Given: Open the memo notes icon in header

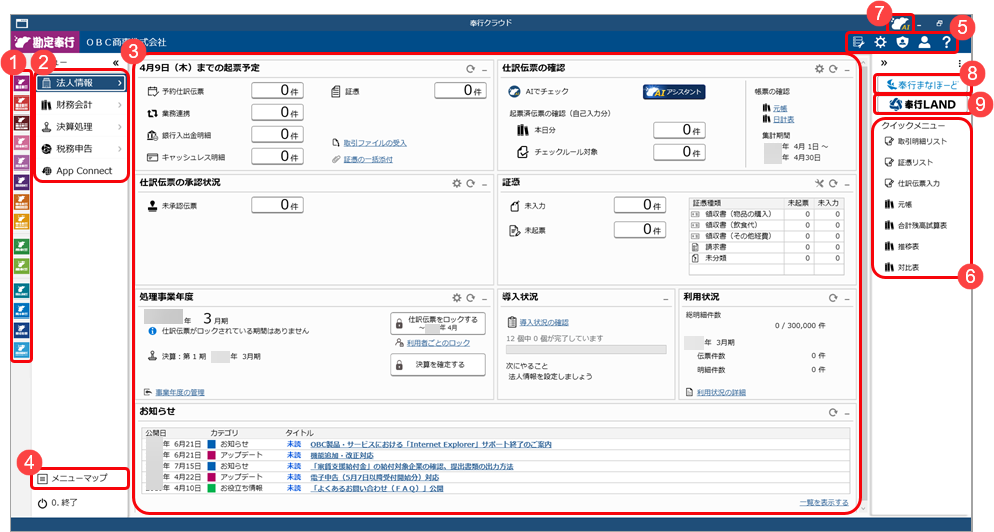Looking at the screenshot, I should [858, 42].
